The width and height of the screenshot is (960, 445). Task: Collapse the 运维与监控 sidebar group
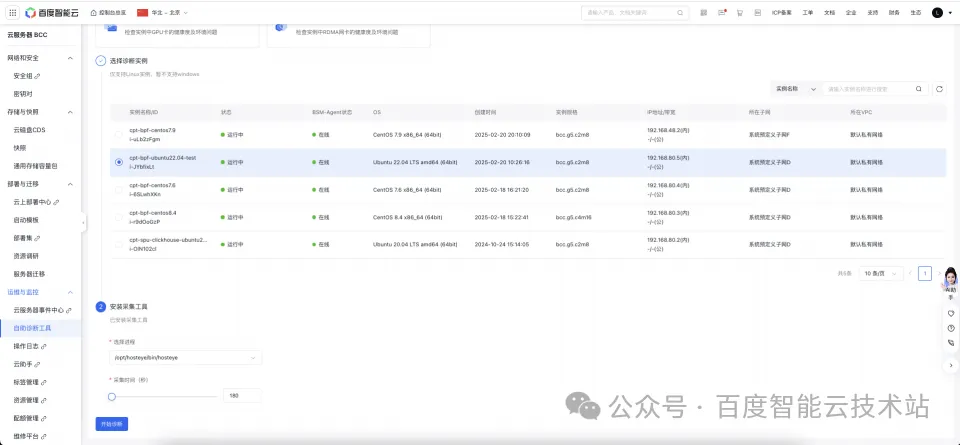(x=70, y=292)
